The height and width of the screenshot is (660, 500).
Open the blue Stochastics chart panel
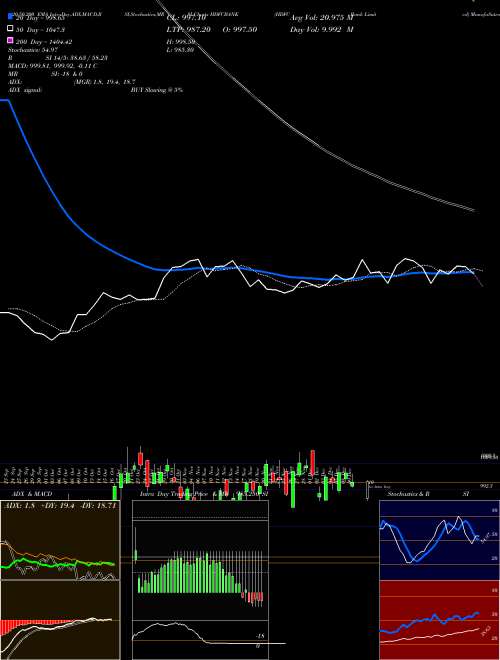point(439,540)
